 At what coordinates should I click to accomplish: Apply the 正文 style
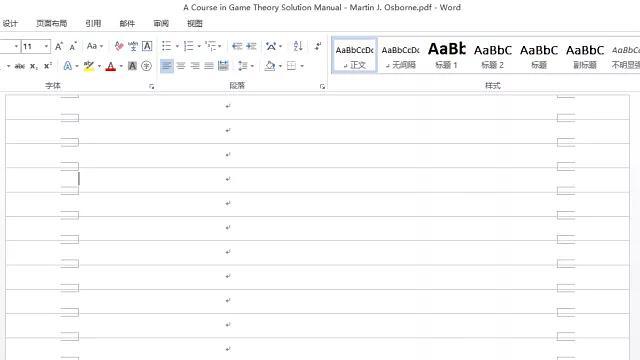tap(354, 55)
